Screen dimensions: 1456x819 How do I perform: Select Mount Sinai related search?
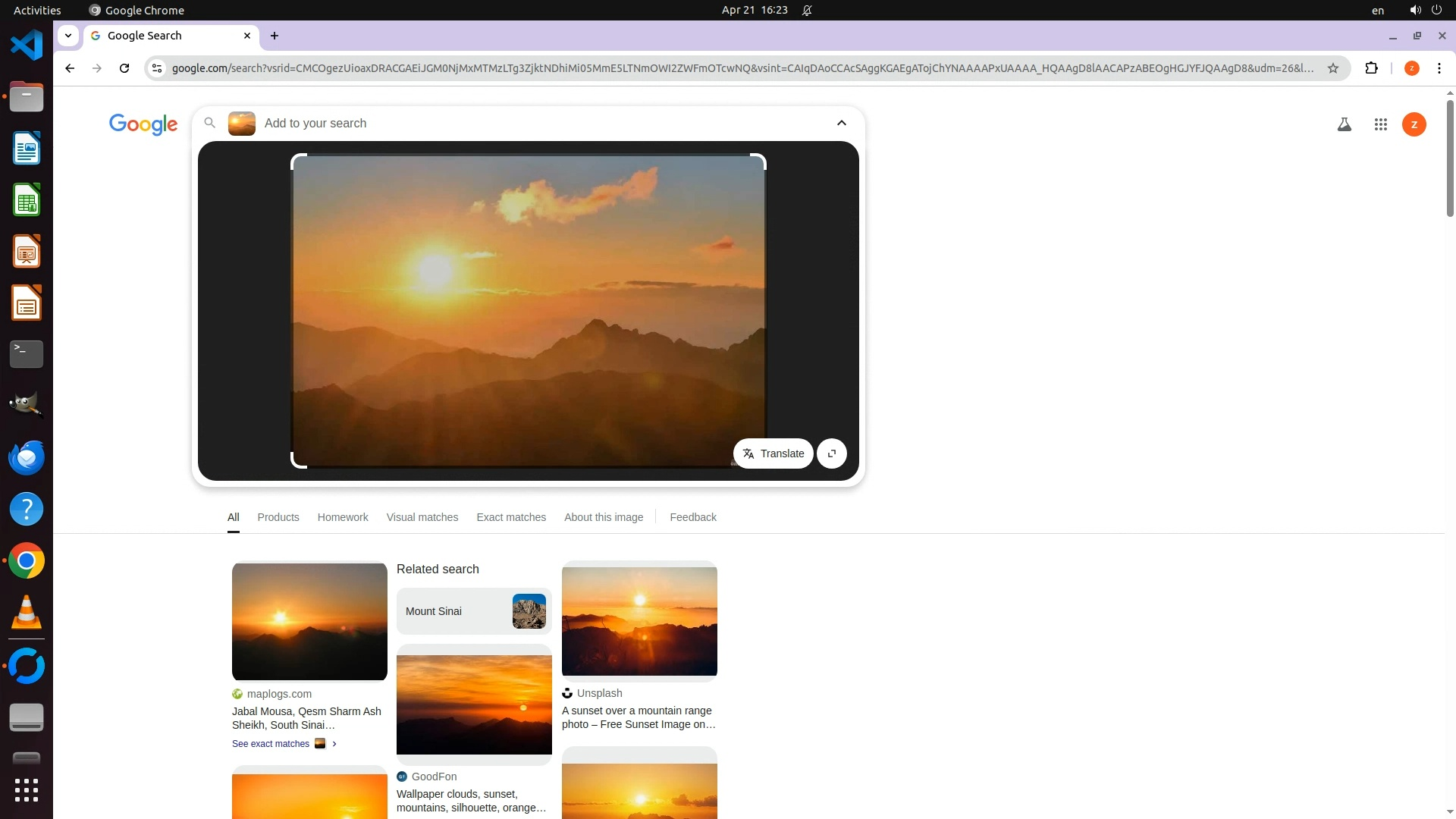click(x=473, y=611)
